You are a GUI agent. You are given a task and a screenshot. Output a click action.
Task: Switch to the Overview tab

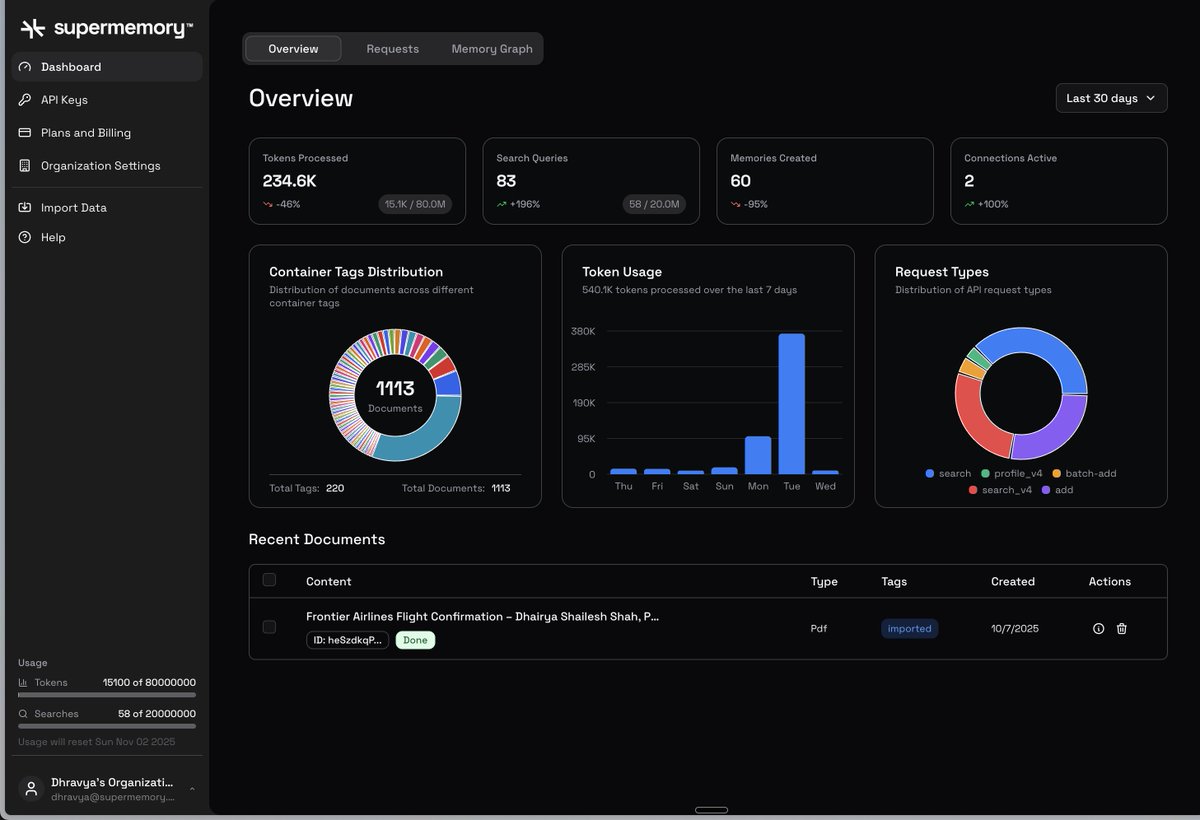pyautogui.click(x=293, y=49)
